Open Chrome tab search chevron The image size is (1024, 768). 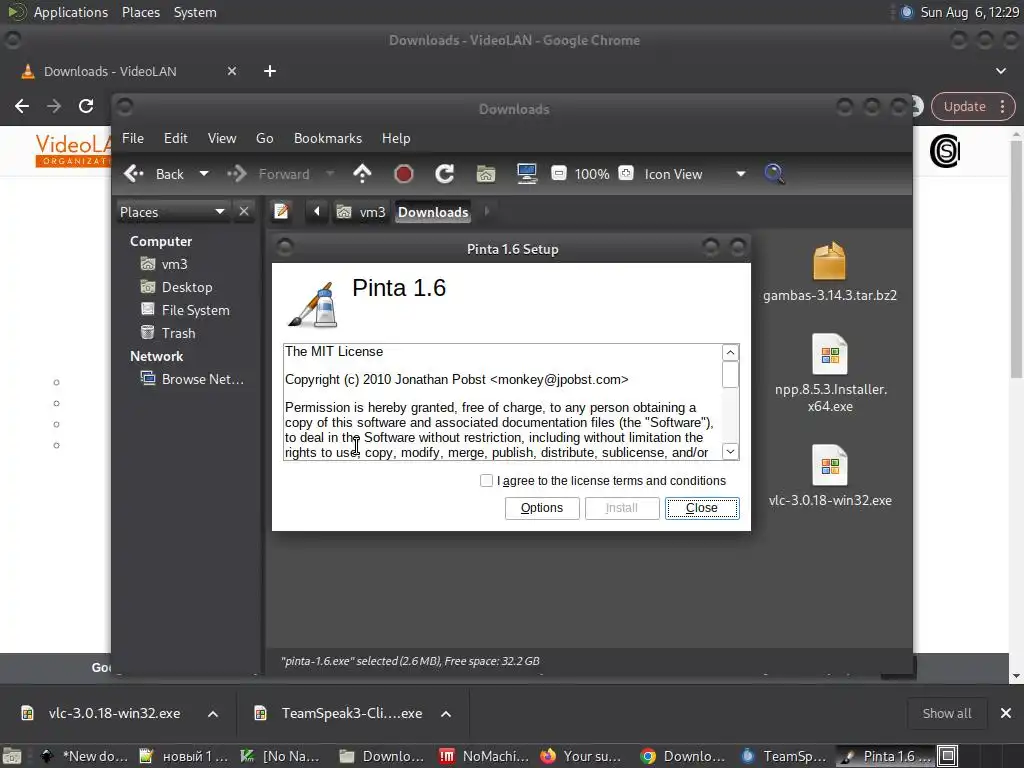point(1000,71)
